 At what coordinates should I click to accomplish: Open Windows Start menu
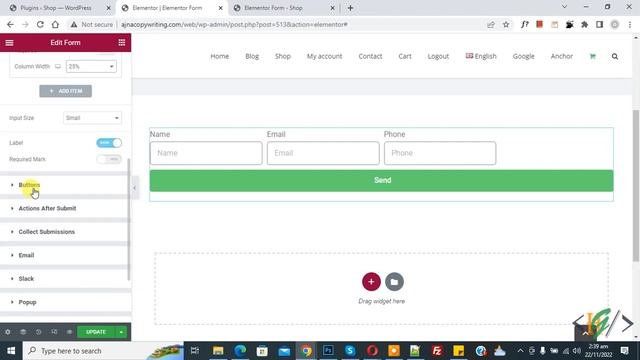11,351
